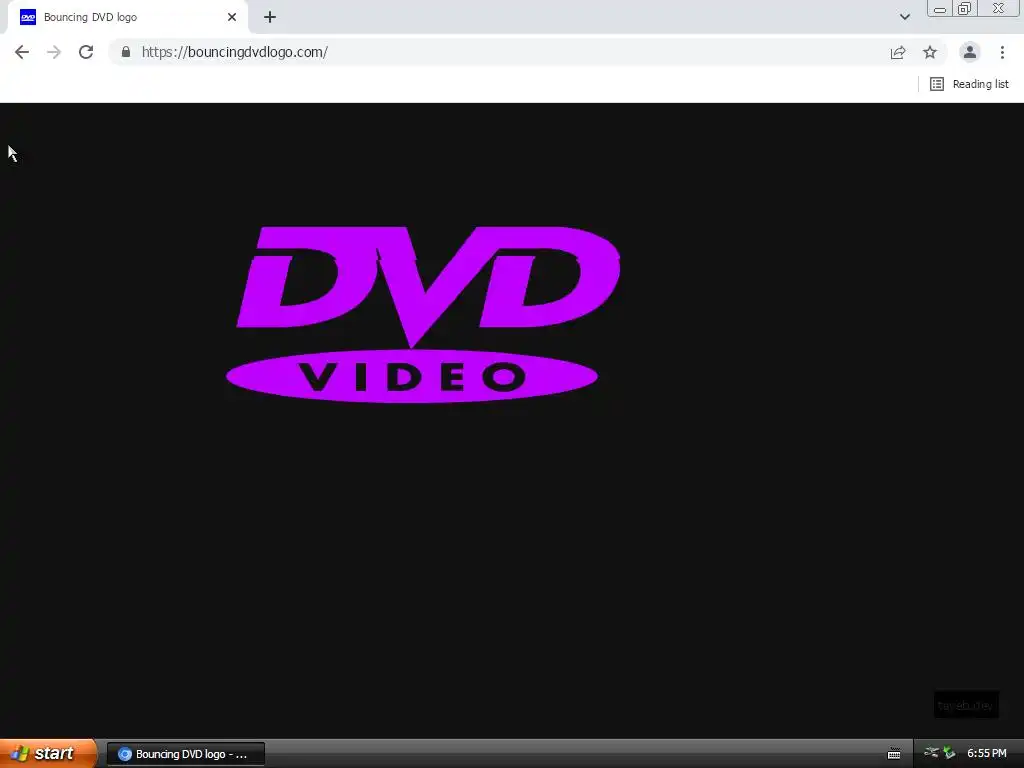Click the DVD favicon on the tab

(x=28, y=17)
